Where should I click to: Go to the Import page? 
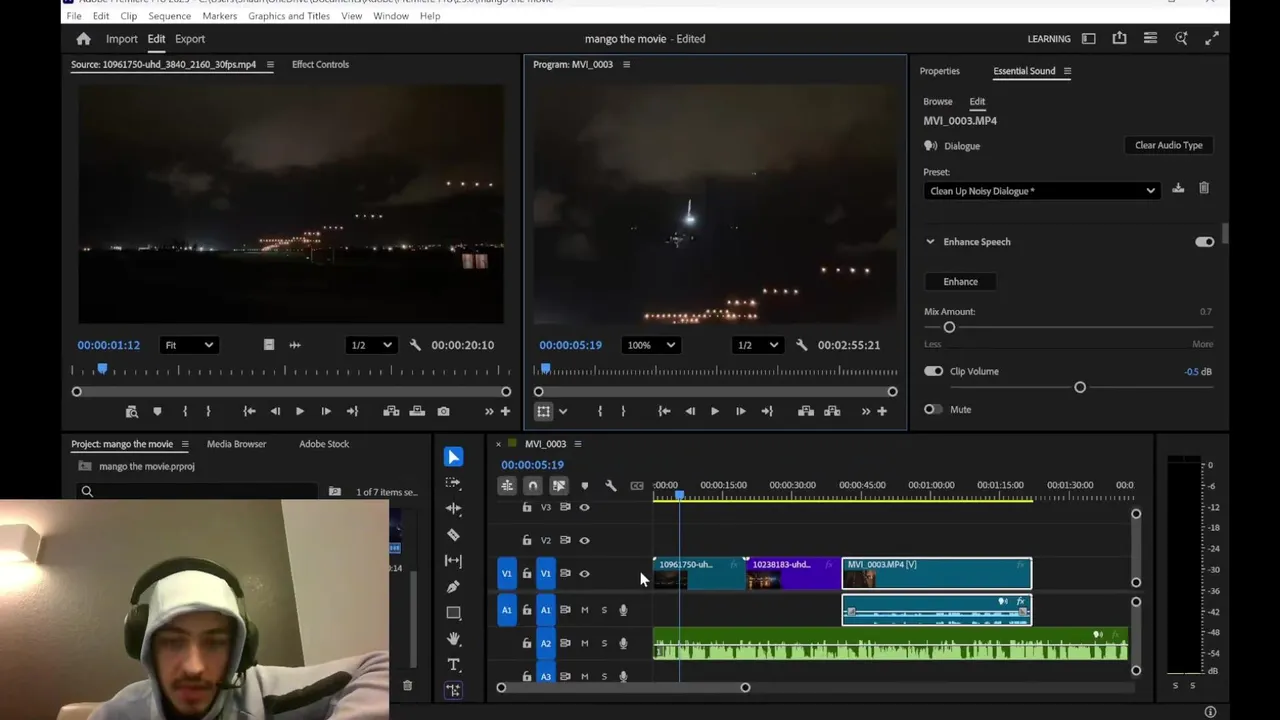(x=122, y=39)
